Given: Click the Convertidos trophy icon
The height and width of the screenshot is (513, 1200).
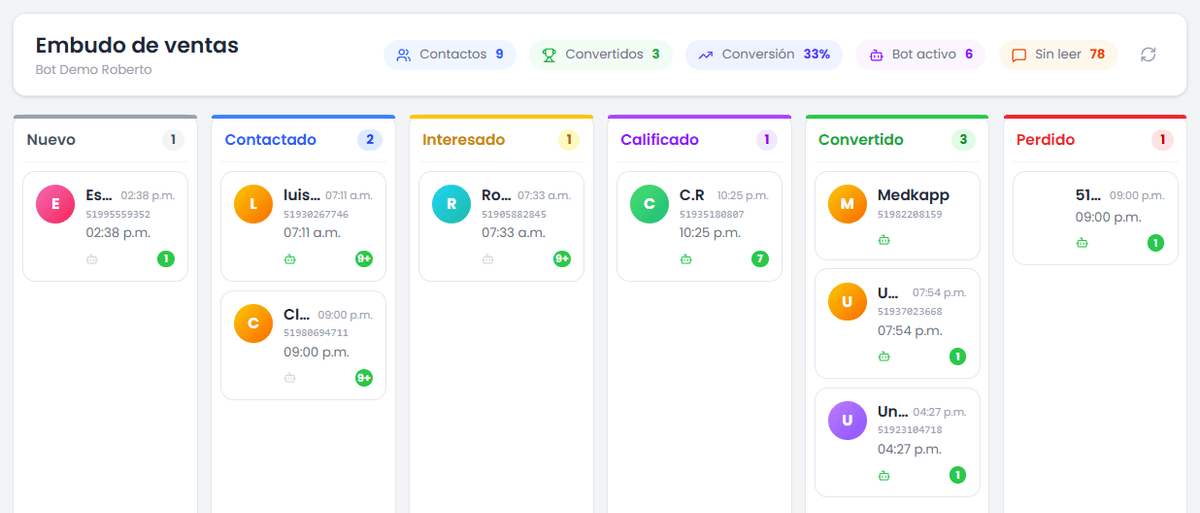Looking at the screenshot, I should coord(549,55).
